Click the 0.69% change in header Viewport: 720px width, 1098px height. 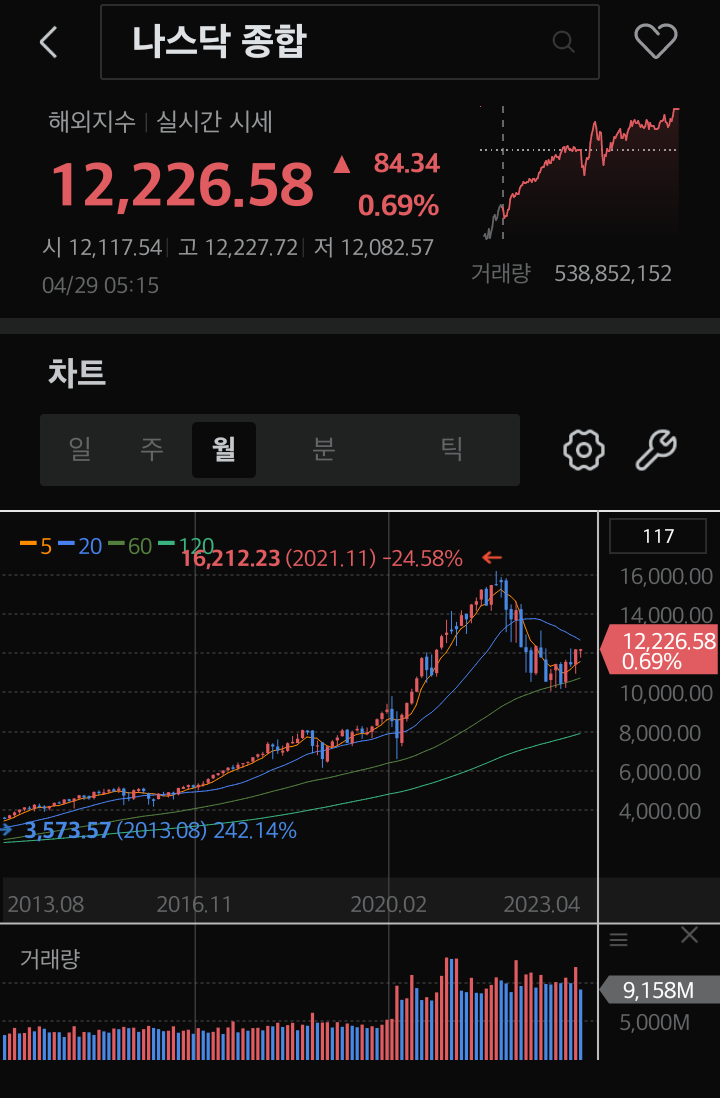coord(399,206)
